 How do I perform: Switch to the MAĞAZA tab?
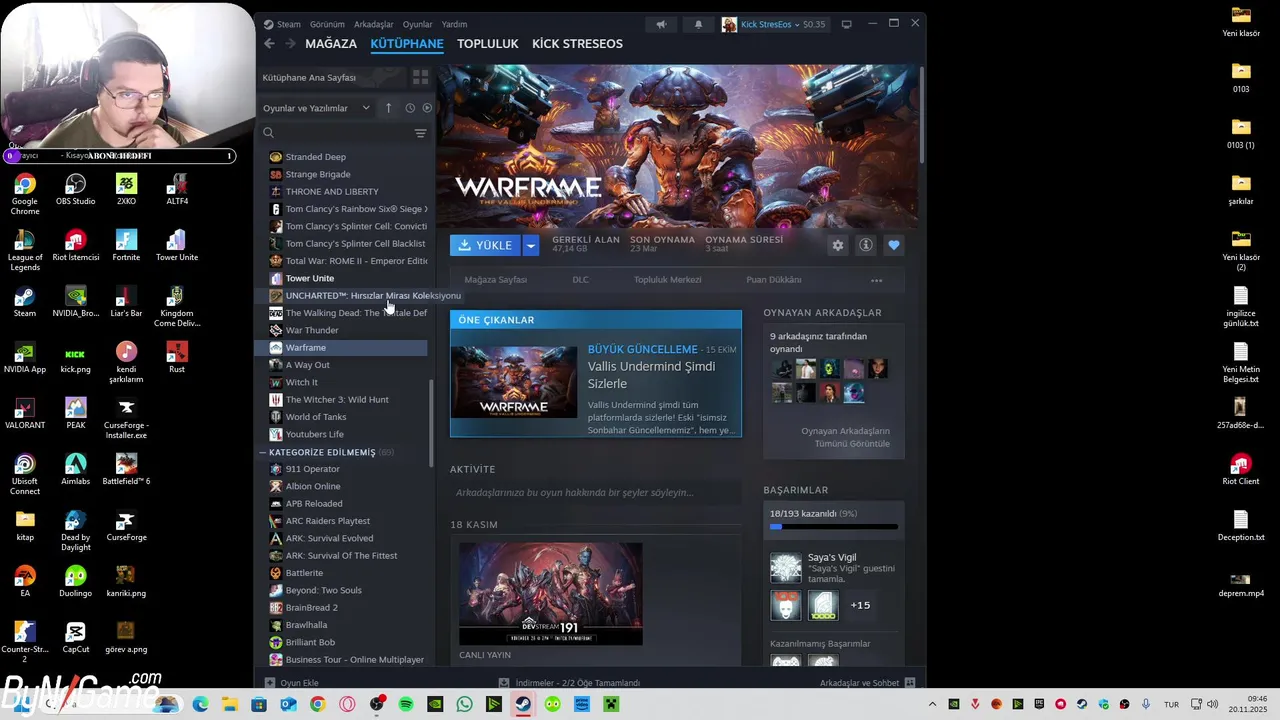[x=331, y=43]
